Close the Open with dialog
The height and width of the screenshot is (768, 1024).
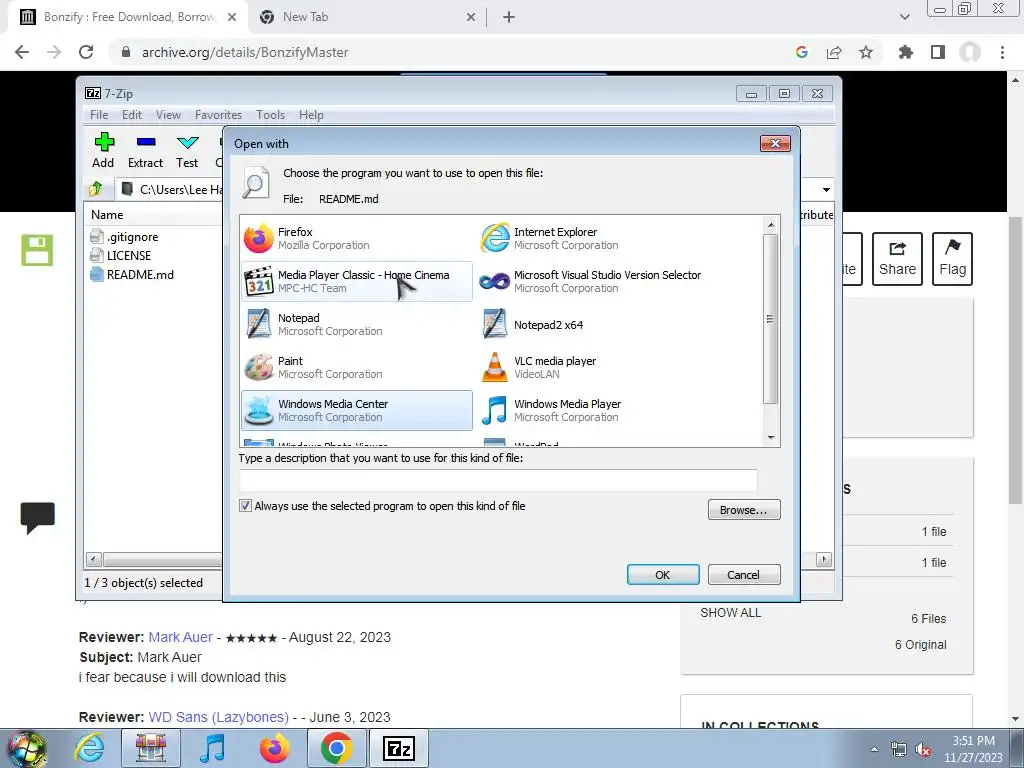click(775, 144)
